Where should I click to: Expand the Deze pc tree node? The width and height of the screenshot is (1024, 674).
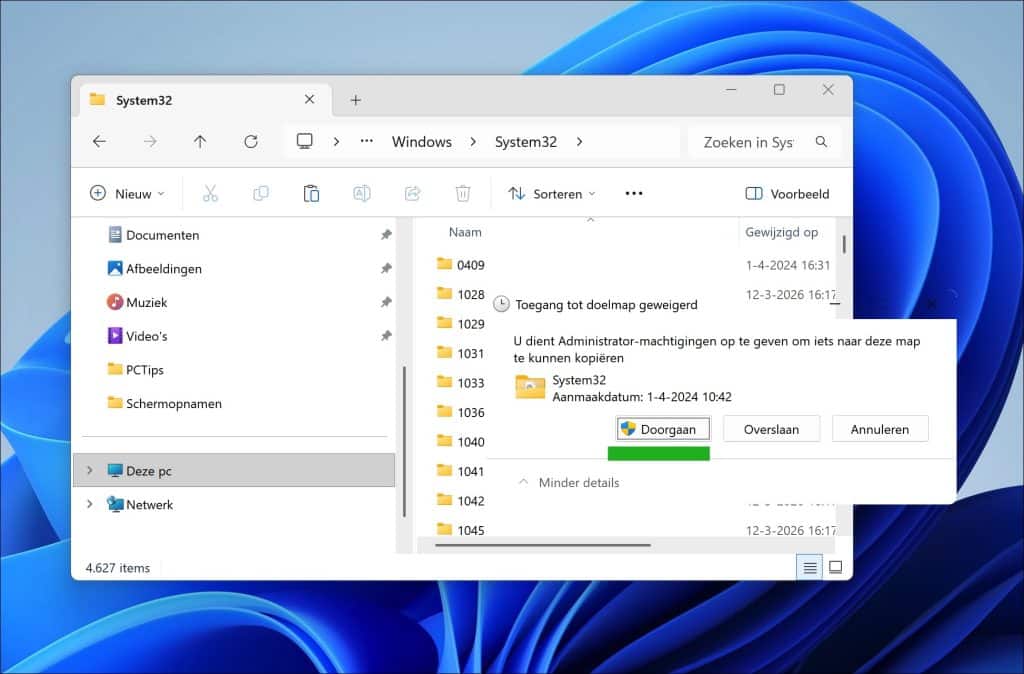coord(89,470)
